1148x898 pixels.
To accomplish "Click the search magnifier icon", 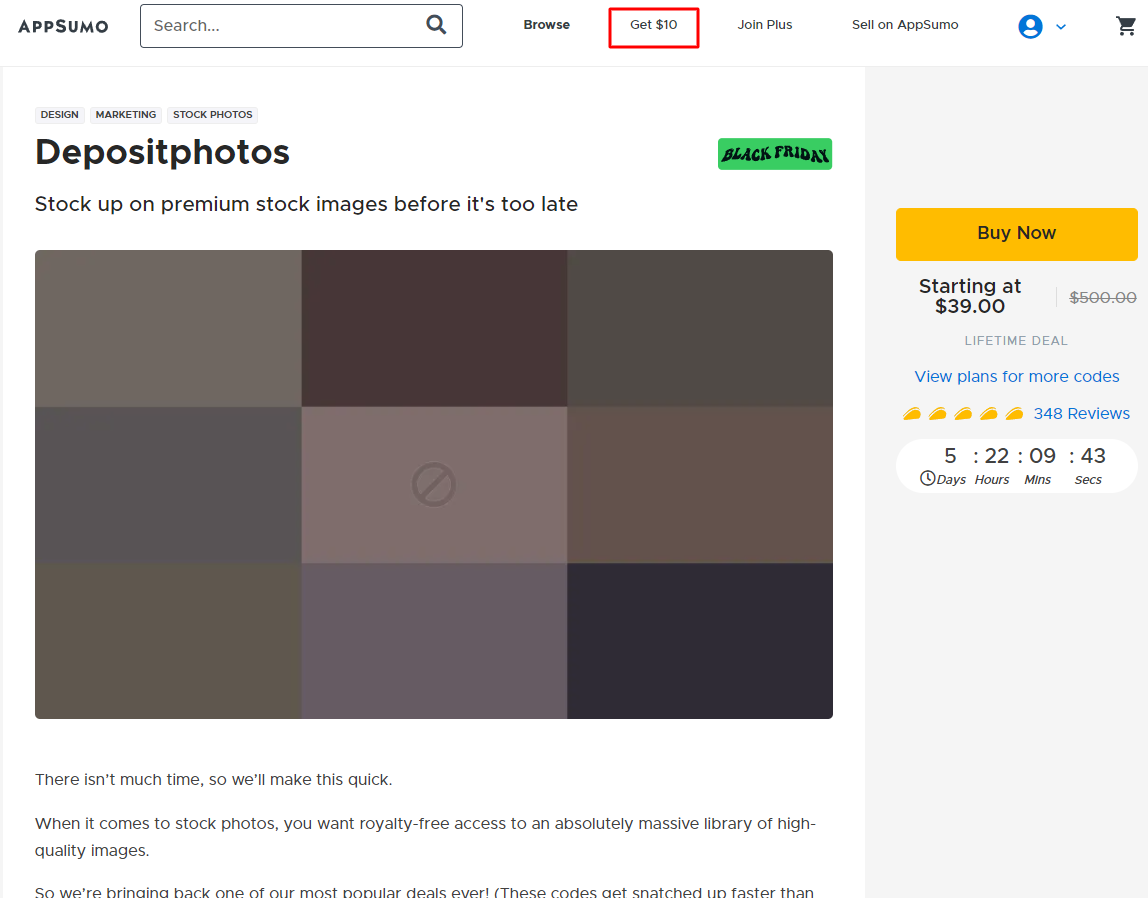I will click(436, 25).
